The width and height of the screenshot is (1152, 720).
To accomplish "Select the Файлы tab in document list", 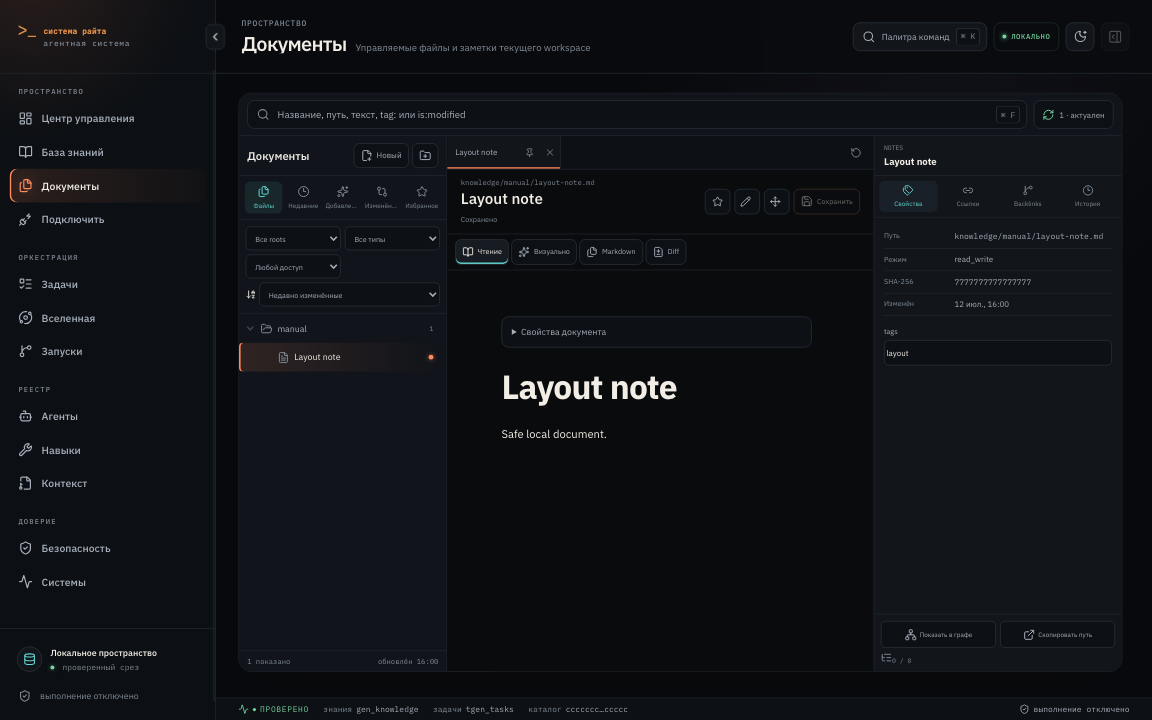I will [263, 197].
